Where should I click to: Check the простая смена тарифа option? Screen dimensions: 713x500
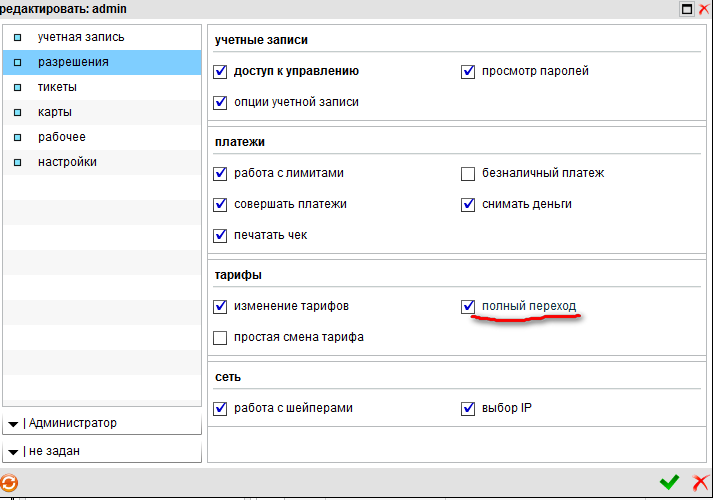[x=220, y=337]
